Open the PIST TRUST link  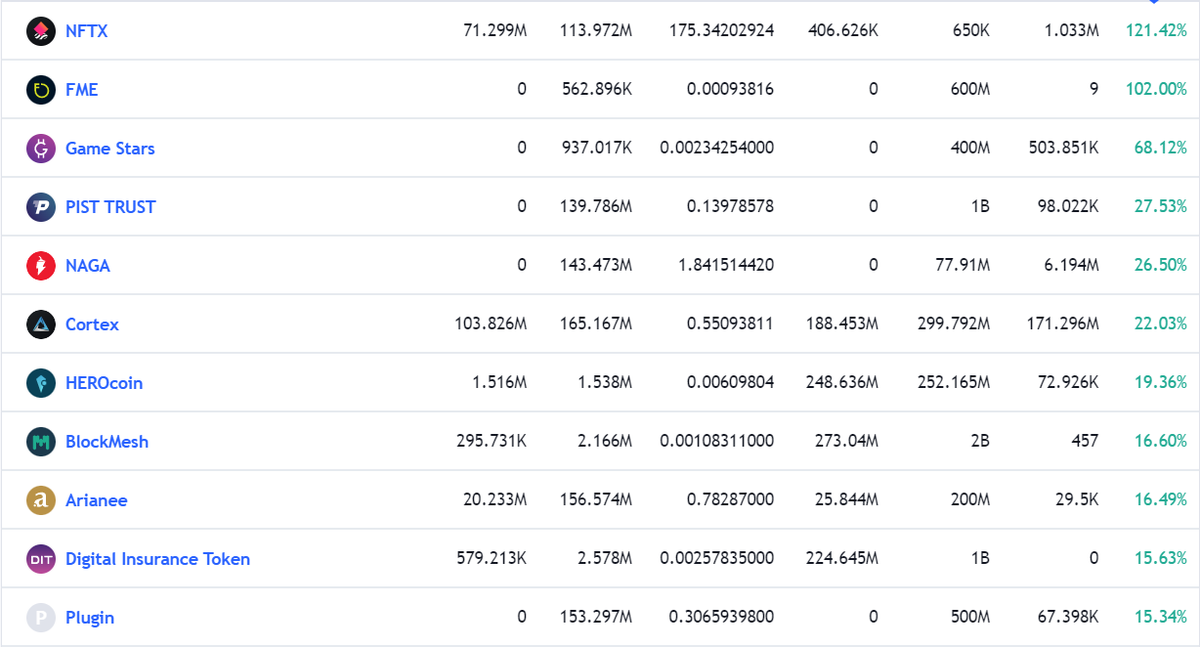(x=111, y=207)
